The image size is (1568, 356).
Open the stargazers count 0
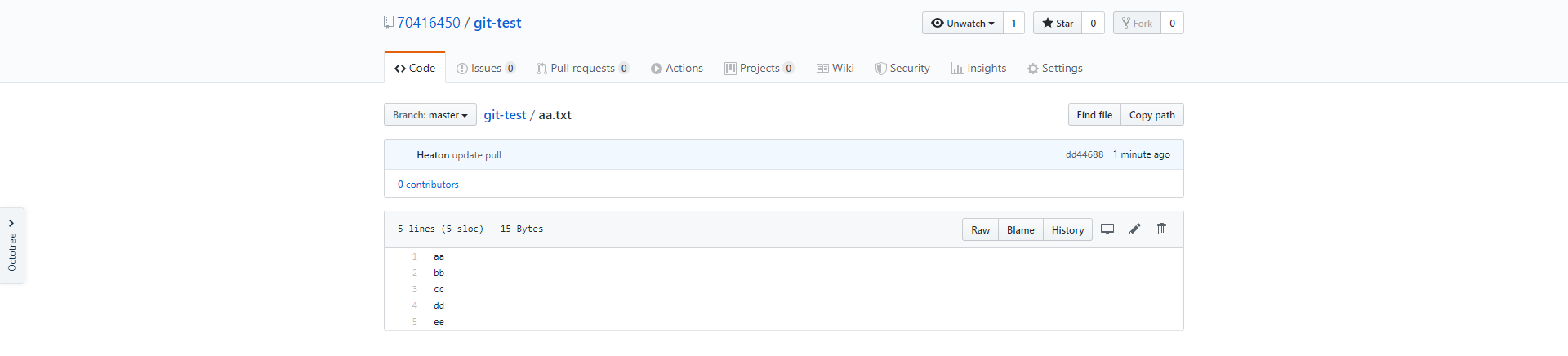1094,23
